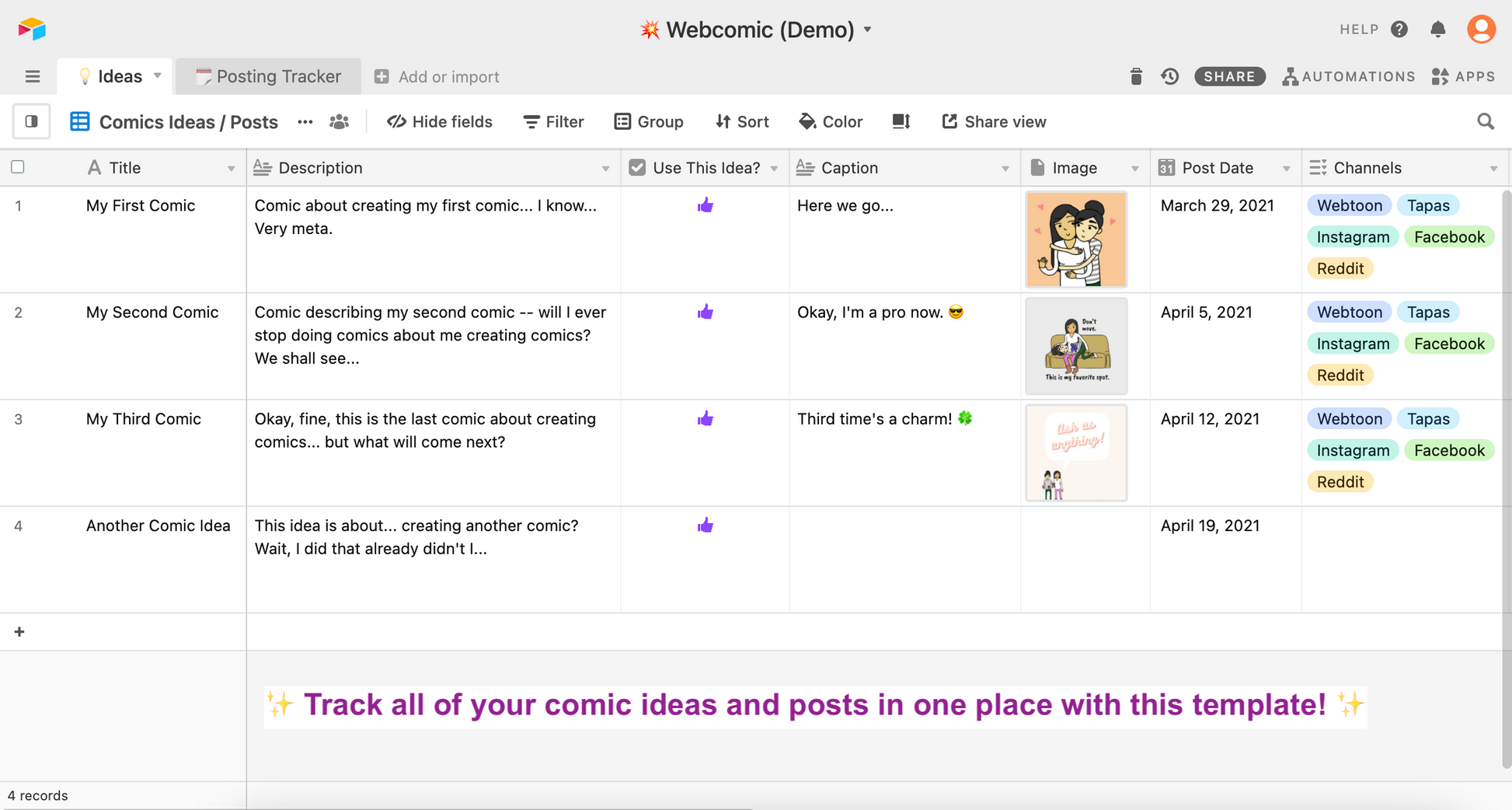Click the SHARE button

tap(1229, 76)
